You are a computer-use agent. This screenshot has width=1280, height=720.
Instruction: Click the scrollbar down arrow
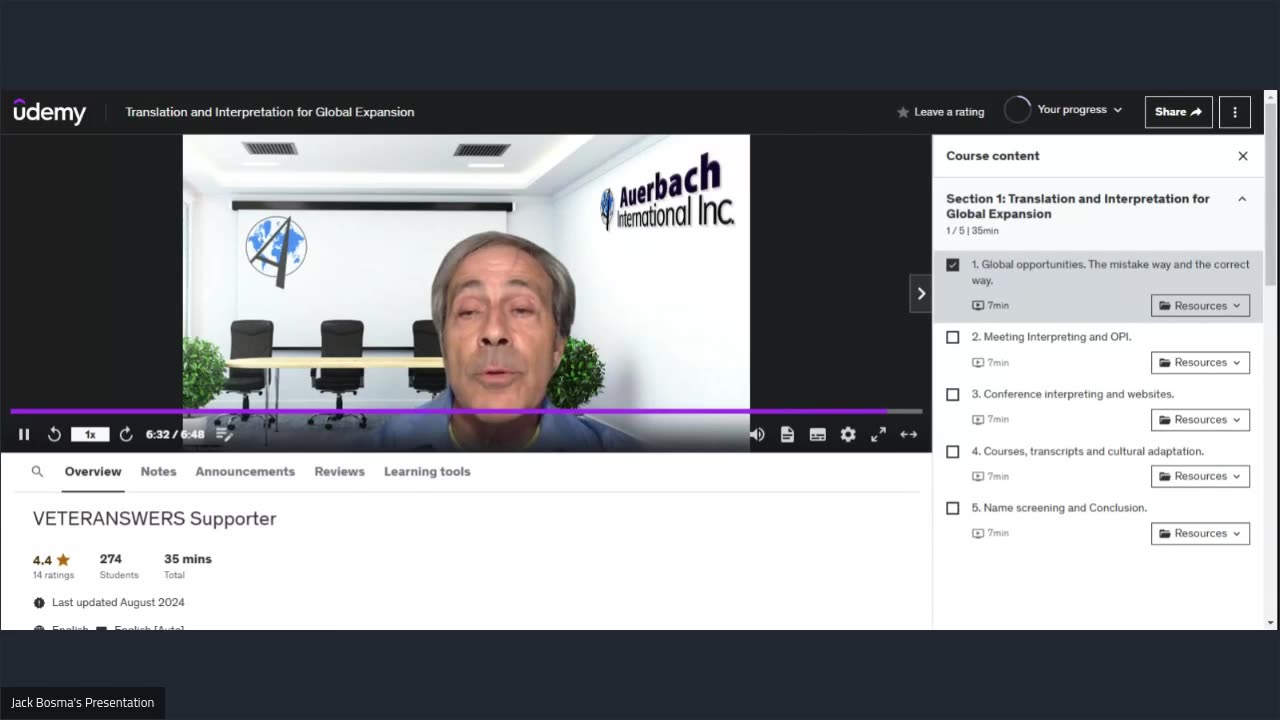1271,623
